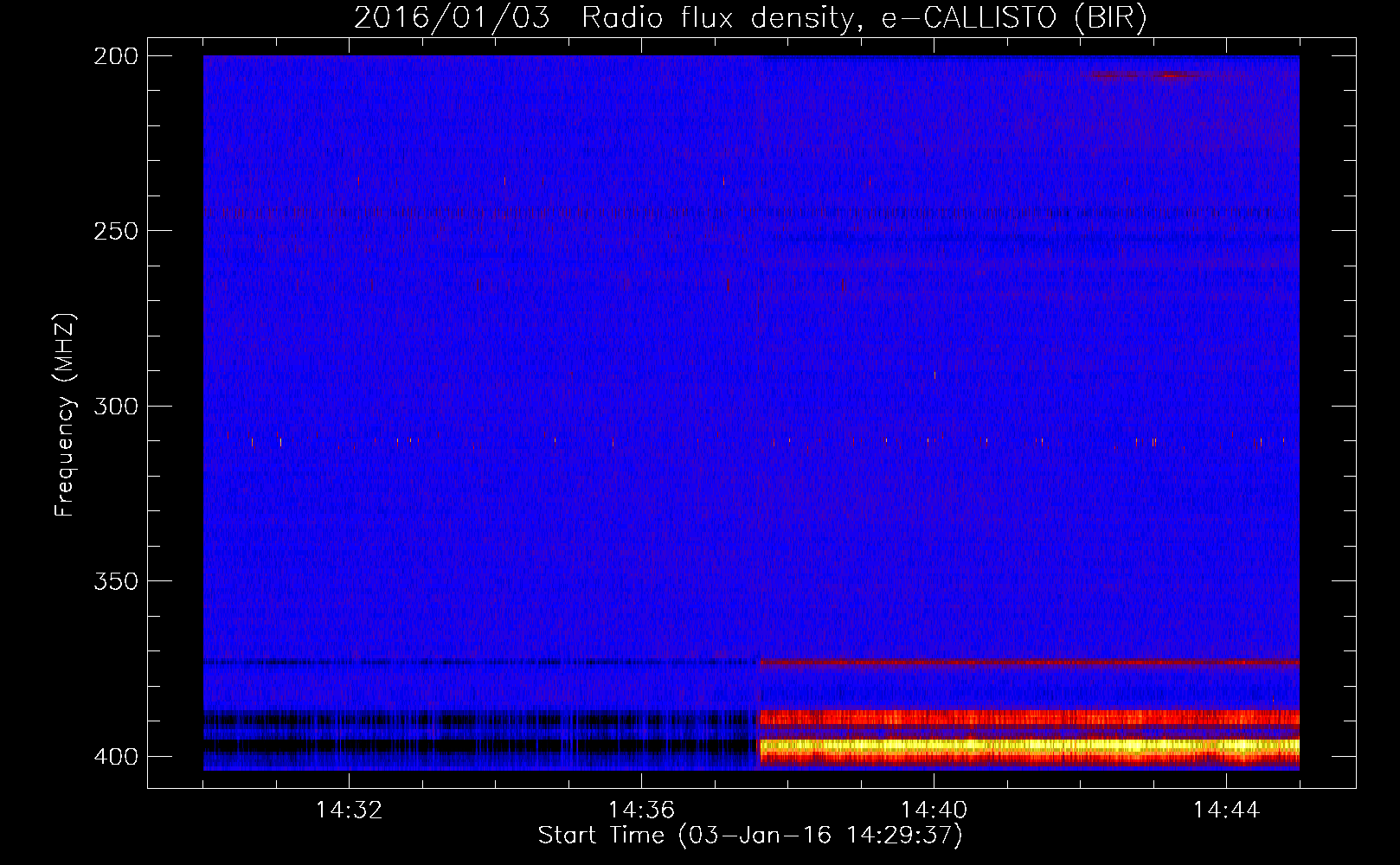Click the "Frequency (MHZ)" axis label
The width and height of the screenshot is (1400, 865).
point(65,414)
